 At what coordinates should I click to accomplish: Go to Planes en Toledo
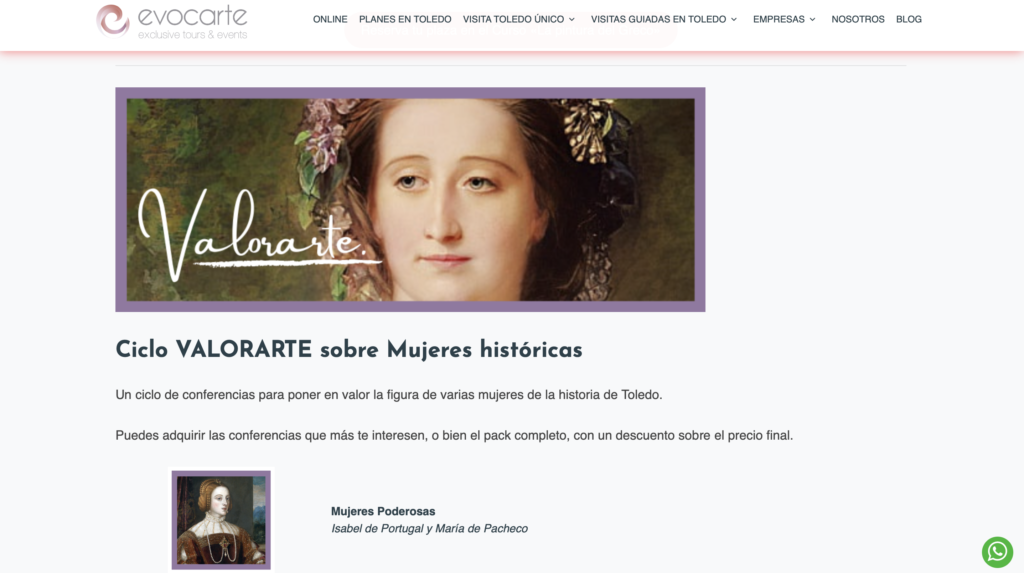coord(405,20)
